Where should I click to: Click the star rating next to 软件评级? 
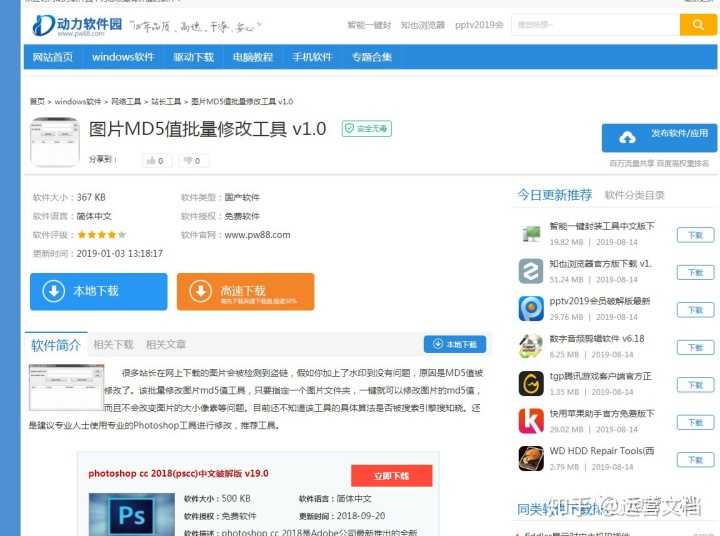[101, 235]
